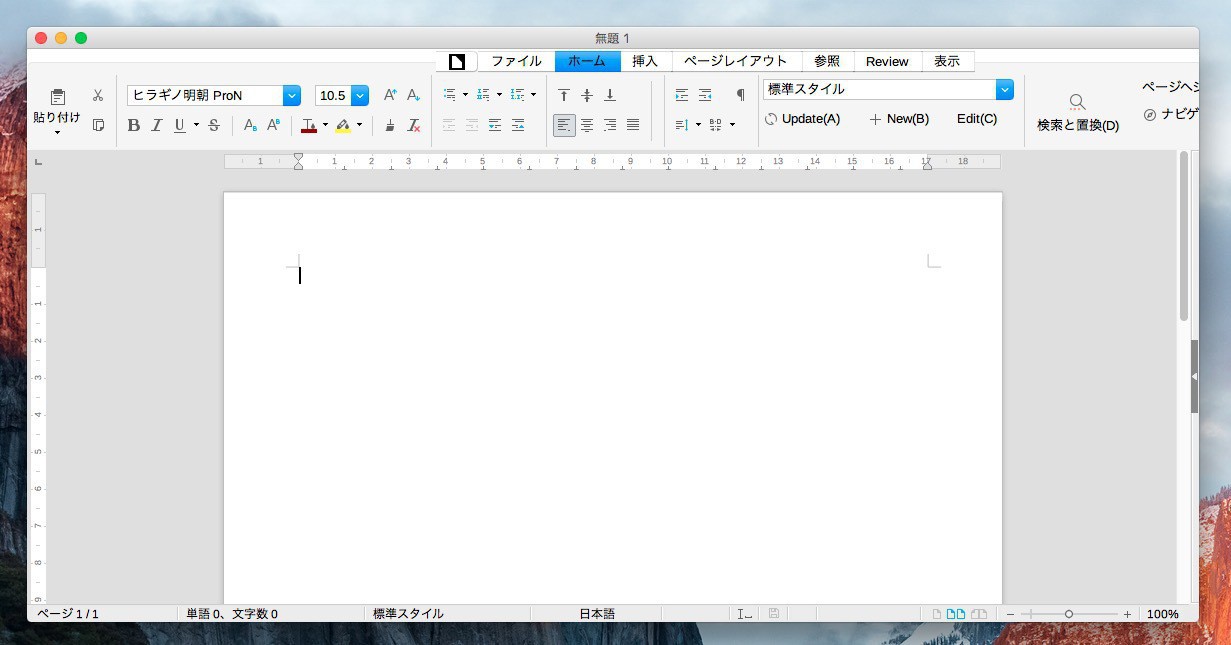The image size is (1231, 645).
Task: Toggle formatting marks pilcrow
Action: click(x=740, y=95)
